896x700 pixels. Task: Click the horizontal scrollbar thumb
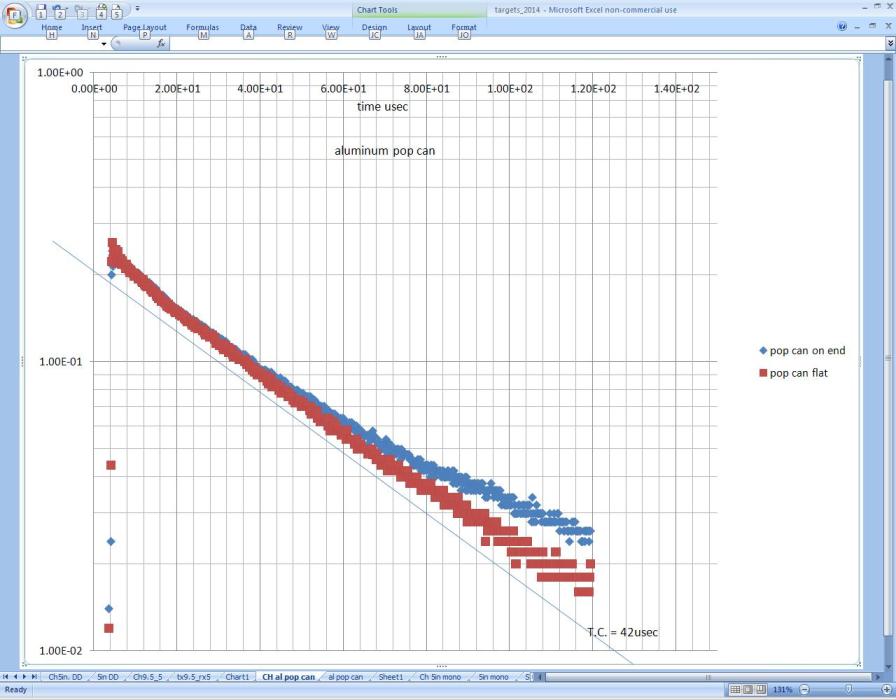(709, 677)
